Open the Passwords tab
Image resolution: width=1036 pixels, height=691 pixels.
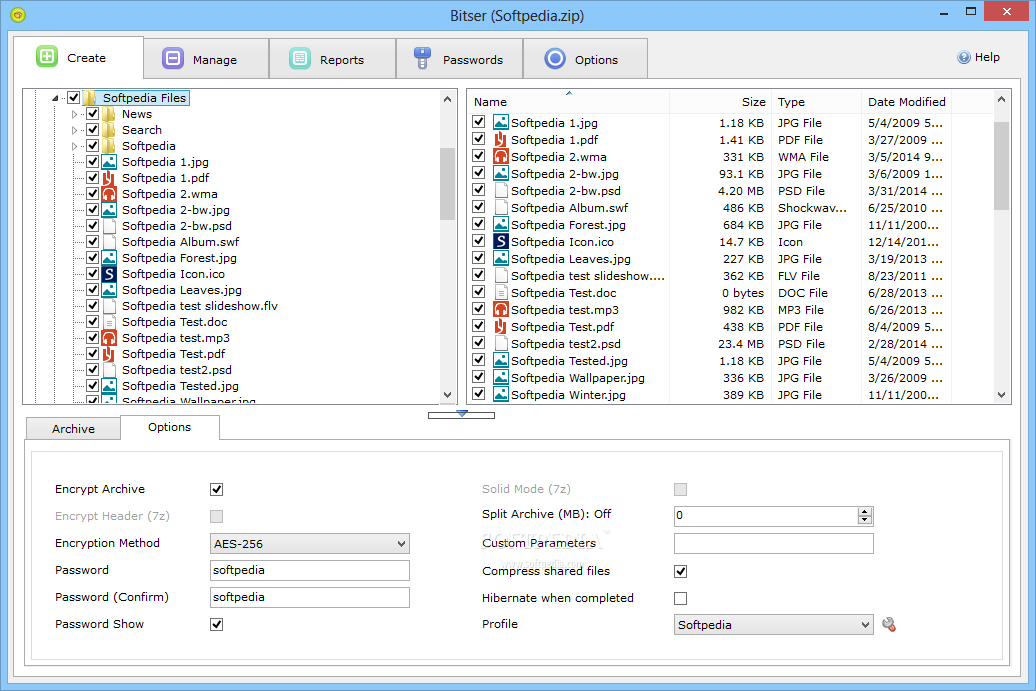pos(460,59)
